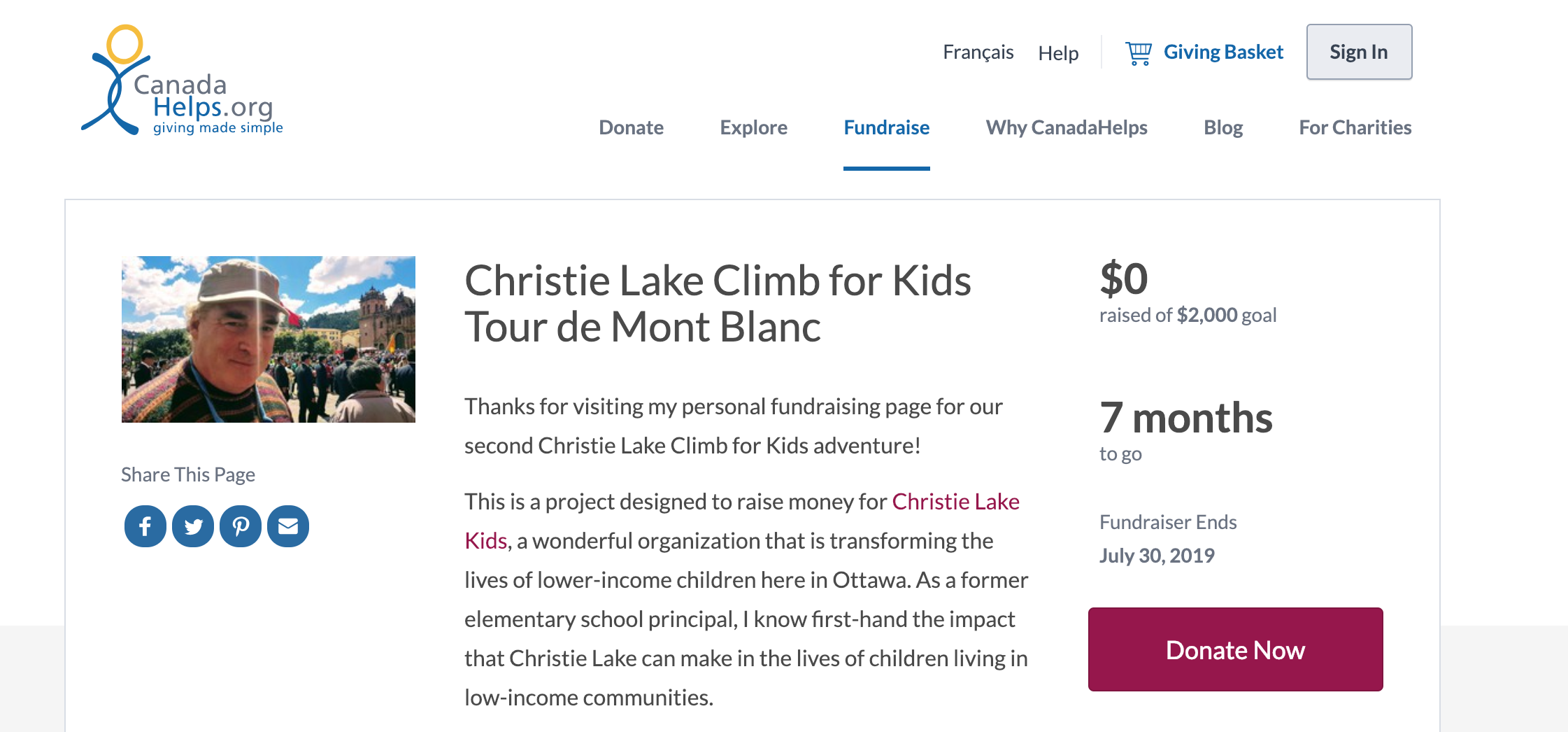Share page on Twitter

193,526
